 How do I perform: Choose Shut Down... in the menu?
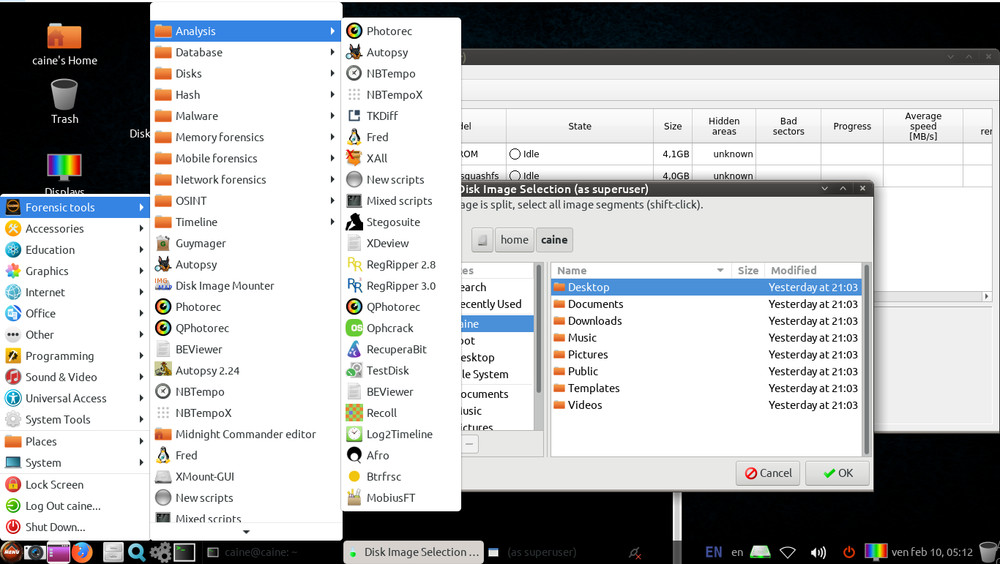click(55, 527)
